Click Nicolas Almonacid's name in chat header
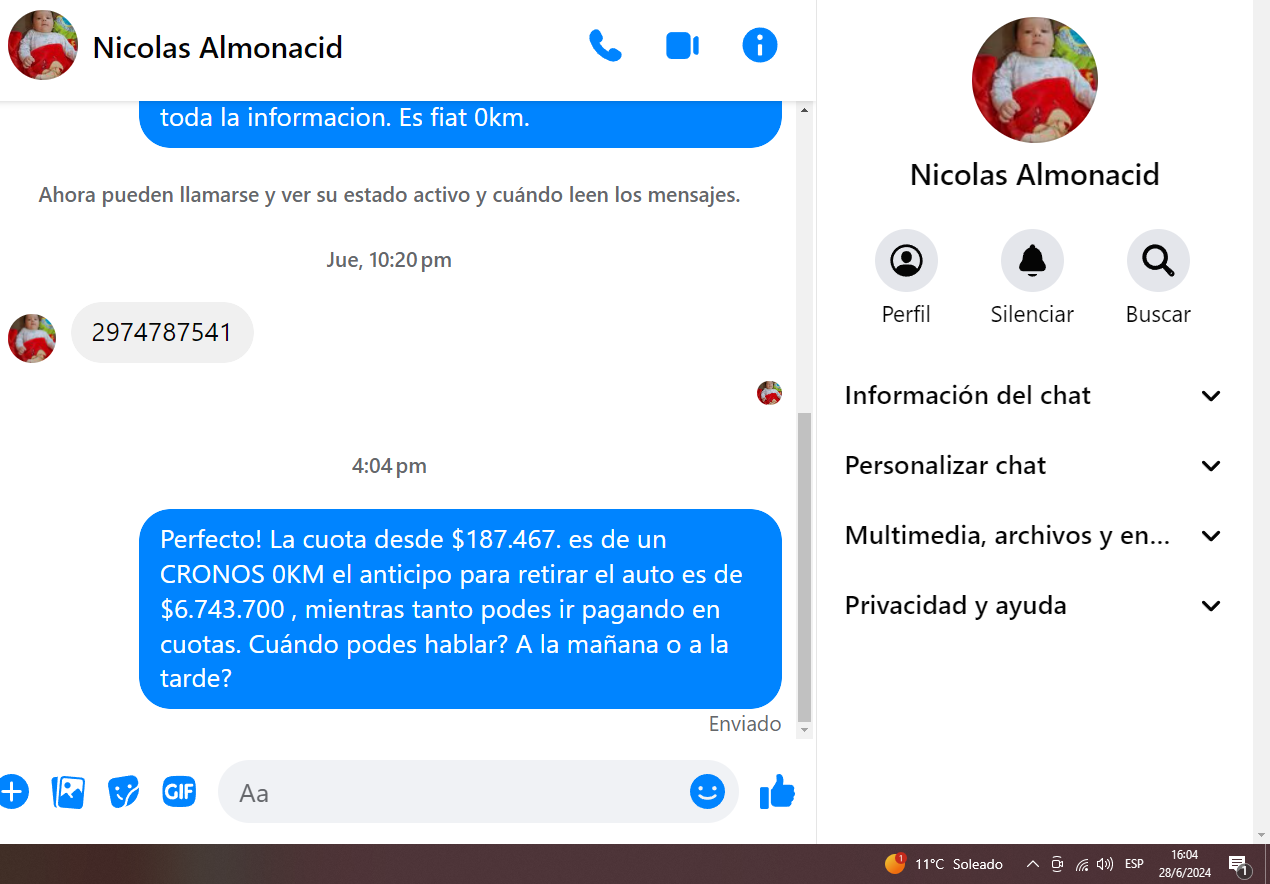Viewport: 1270px width, 884px height. [x=218, y=47]
